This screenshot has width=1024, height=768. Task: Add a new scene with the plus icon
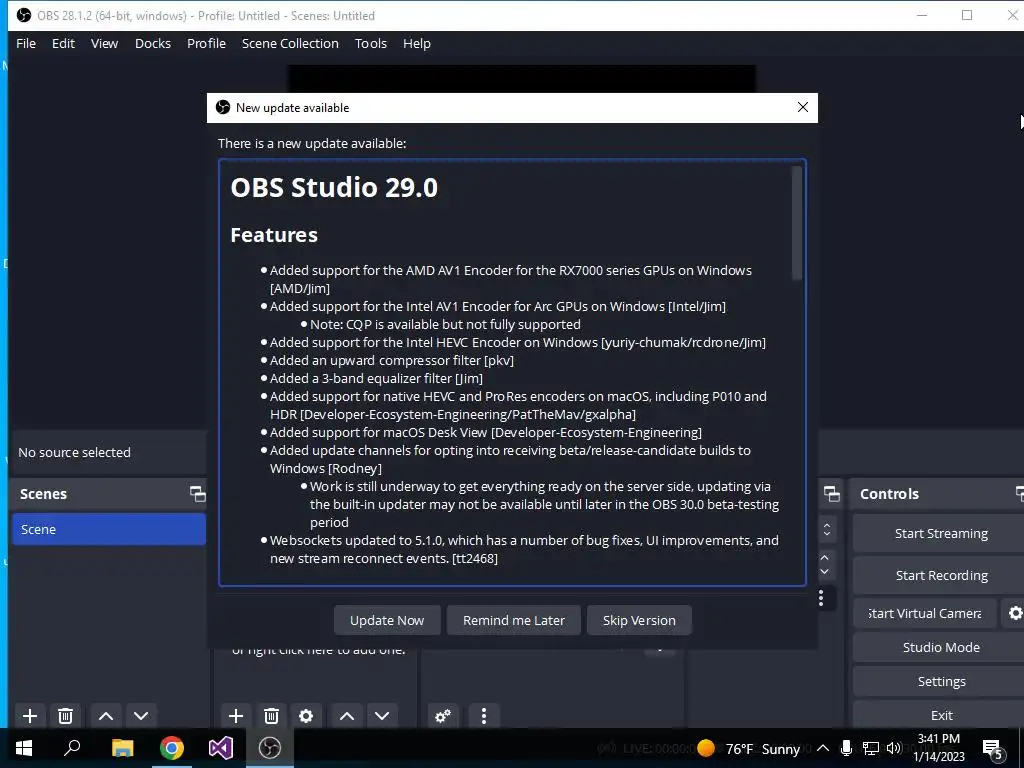[x=29, y=716]
